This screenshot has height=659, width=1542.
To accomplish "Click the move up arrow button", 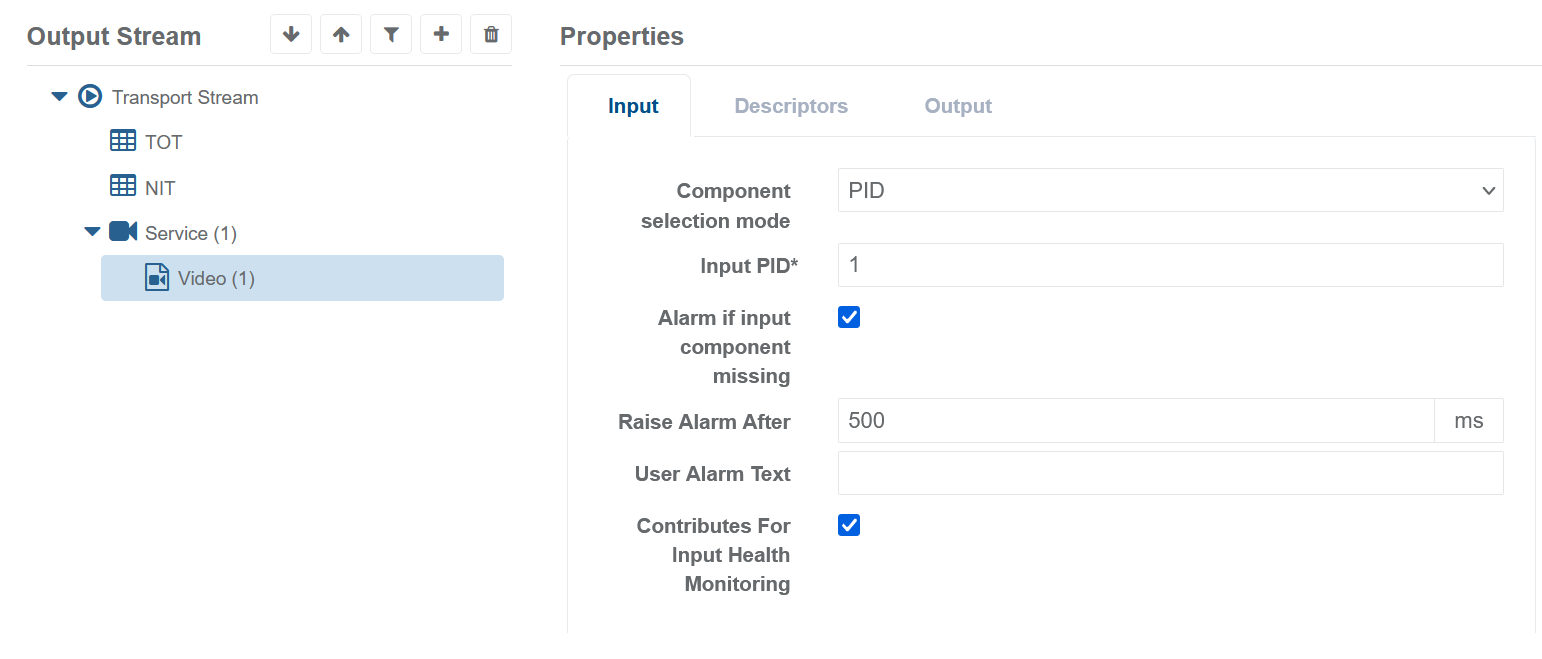I will 341,35.
